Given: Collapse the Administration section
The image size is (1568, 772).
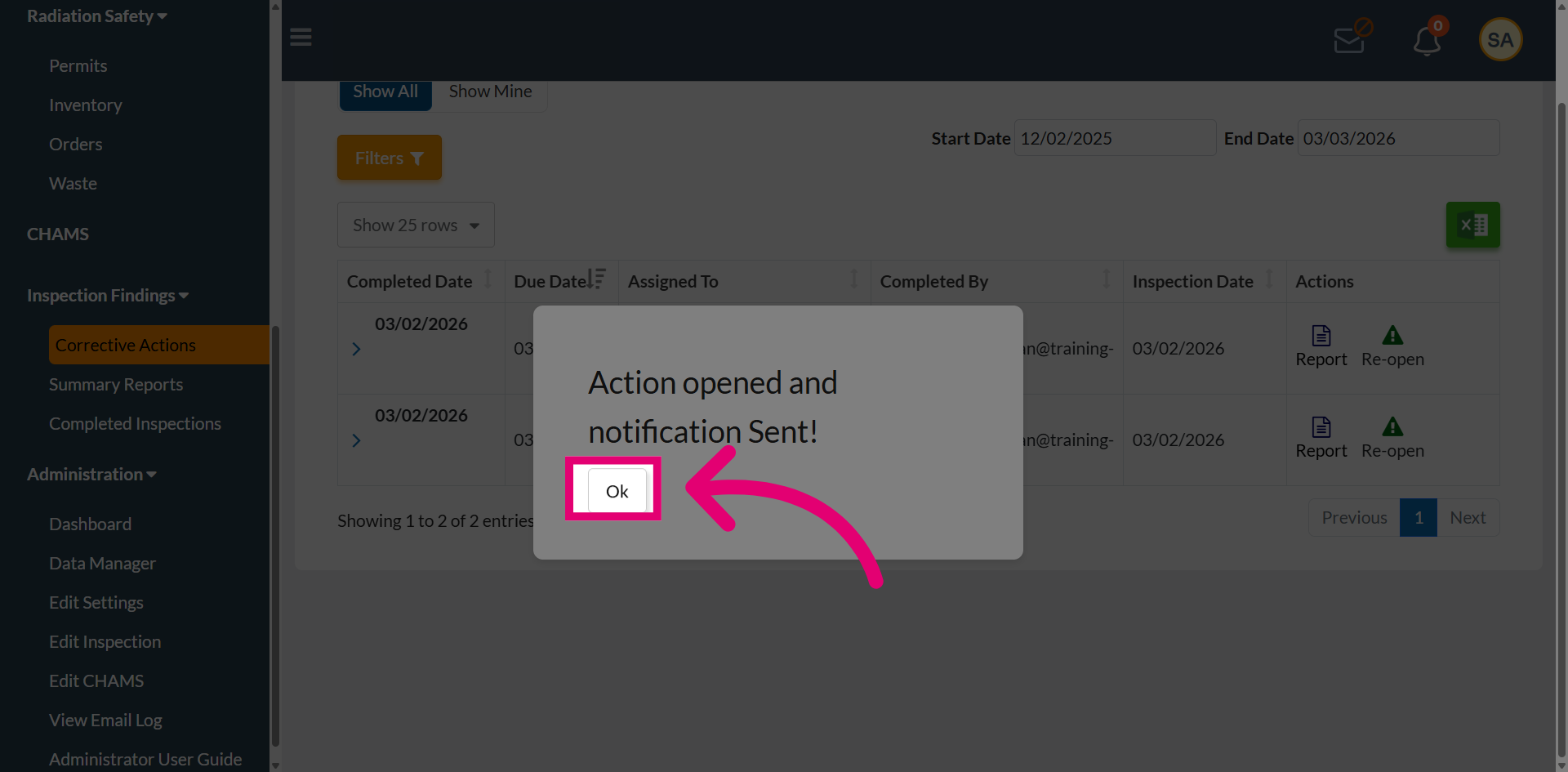Looking at the screenshot, I should (x=91, y=474).
